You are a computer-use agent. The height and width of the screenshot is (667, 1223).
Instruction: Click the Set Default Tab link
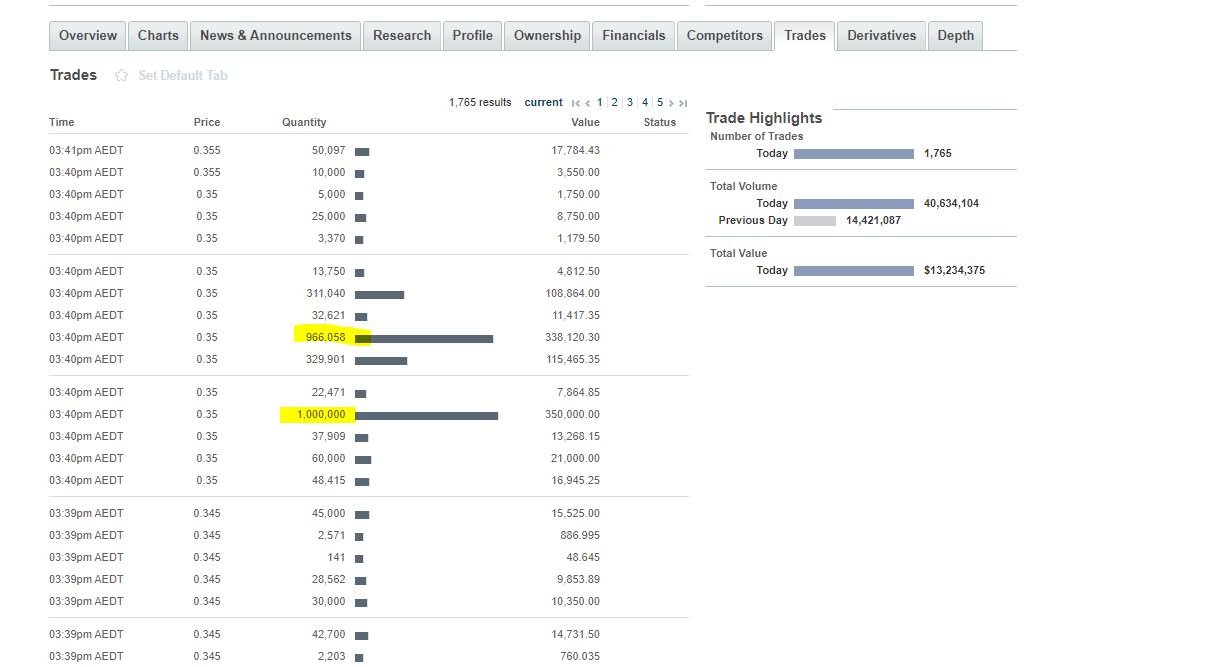(183, 76)
